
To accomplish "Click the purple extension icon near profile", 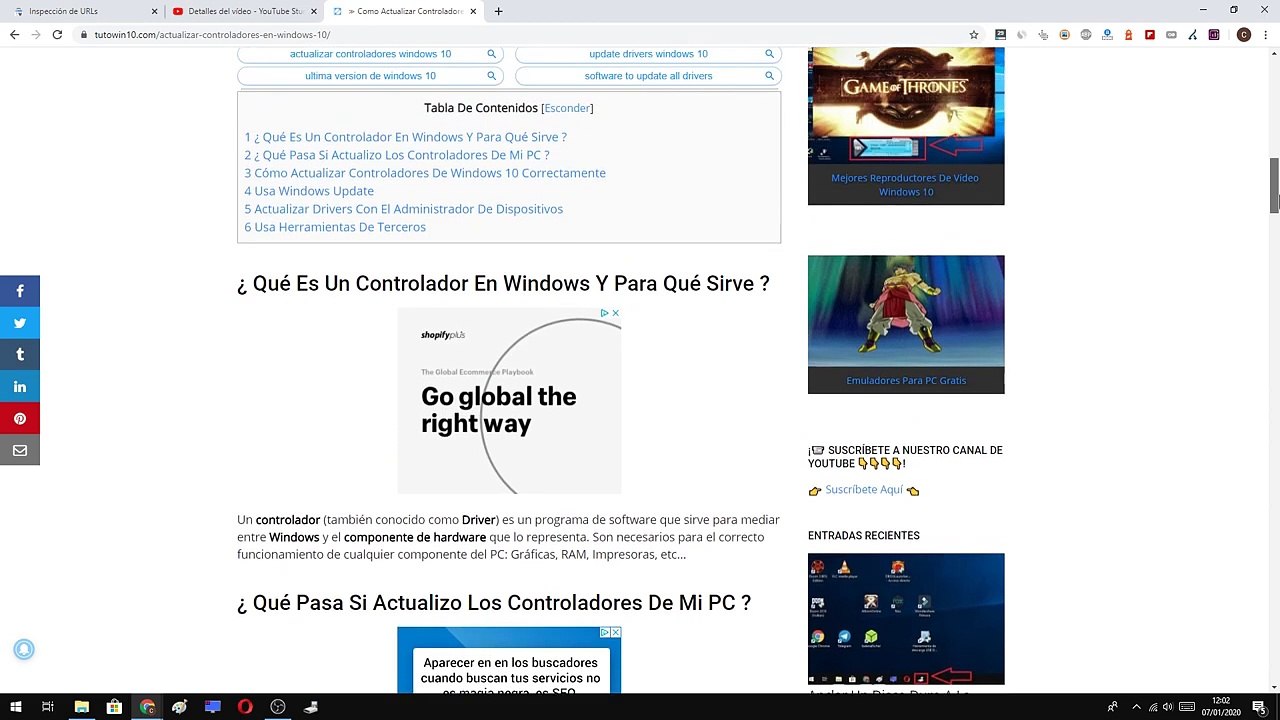I will (x=1214, y=34).
